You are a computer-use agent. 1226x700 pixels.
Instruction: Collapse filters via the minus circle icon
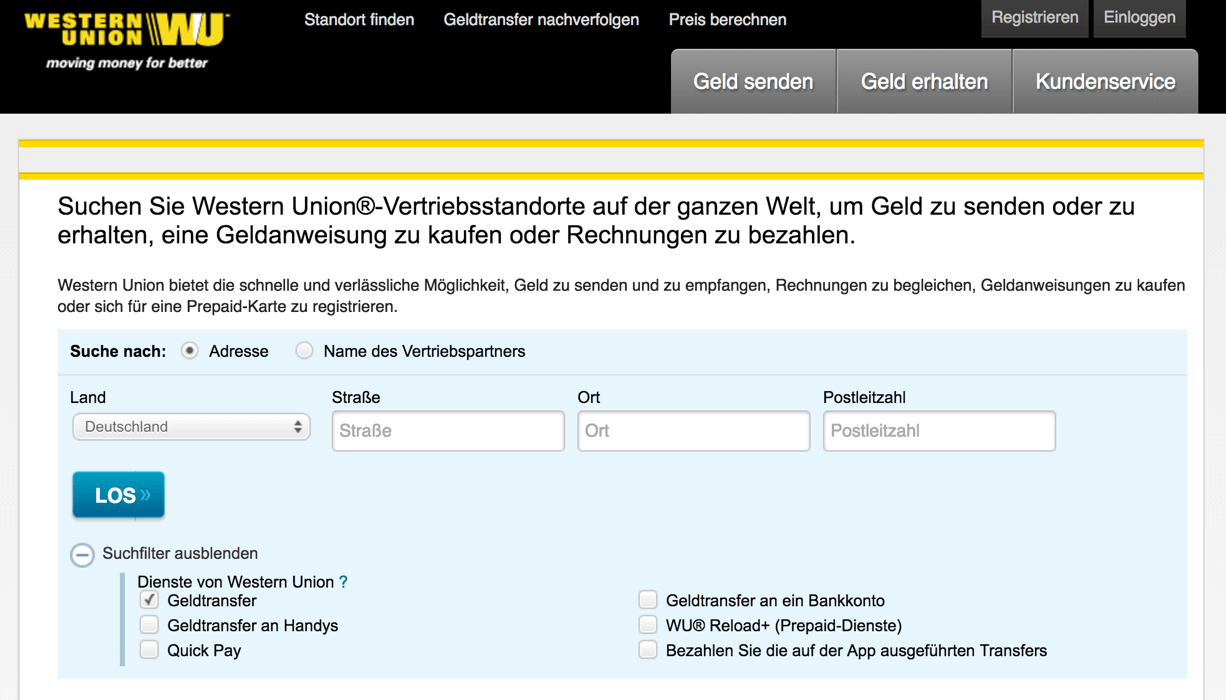[x=82, y=554]
